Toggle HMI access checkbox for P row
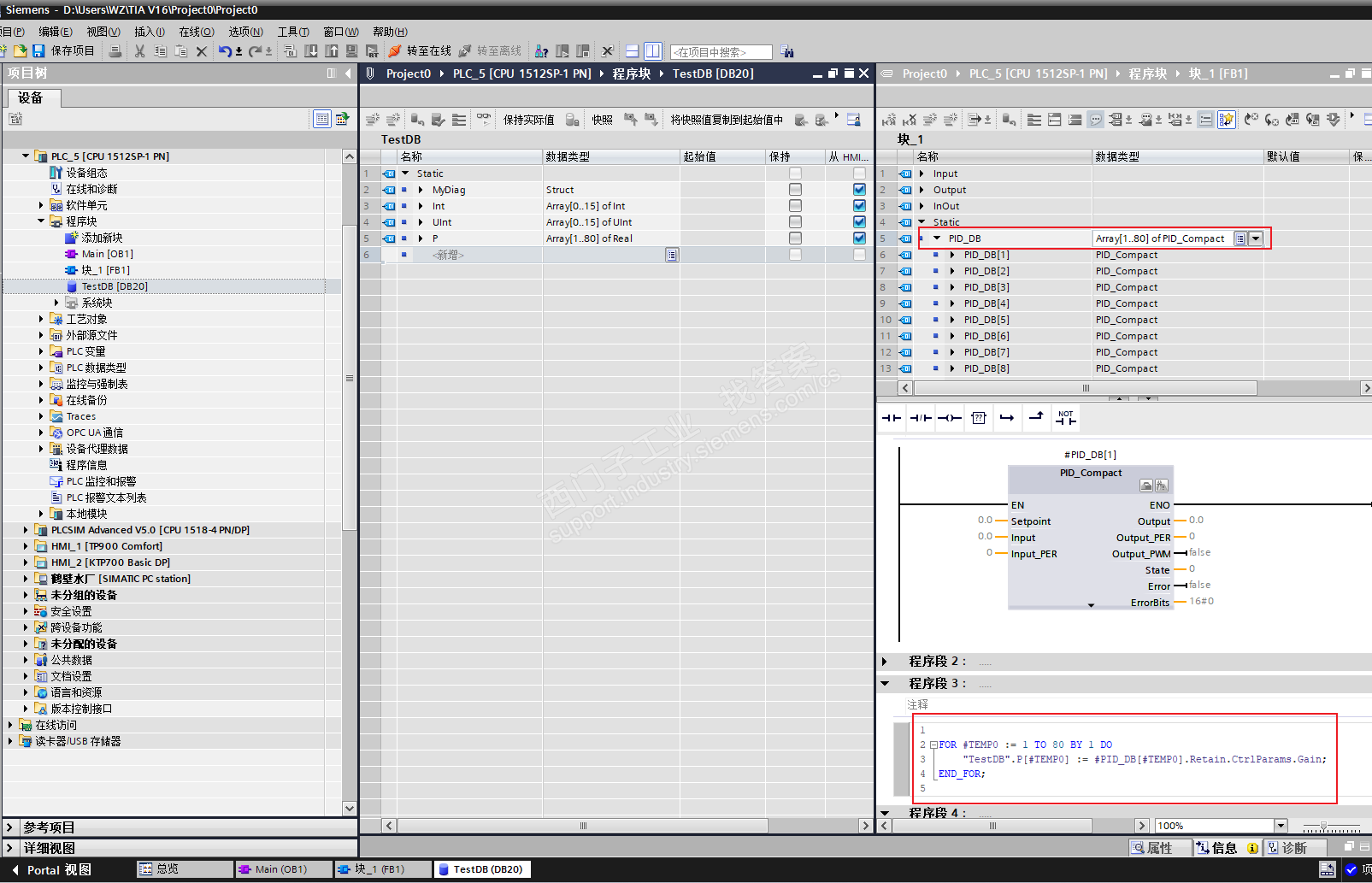Viewport: 1372px width, 883px height. click(x=859, y=238)
